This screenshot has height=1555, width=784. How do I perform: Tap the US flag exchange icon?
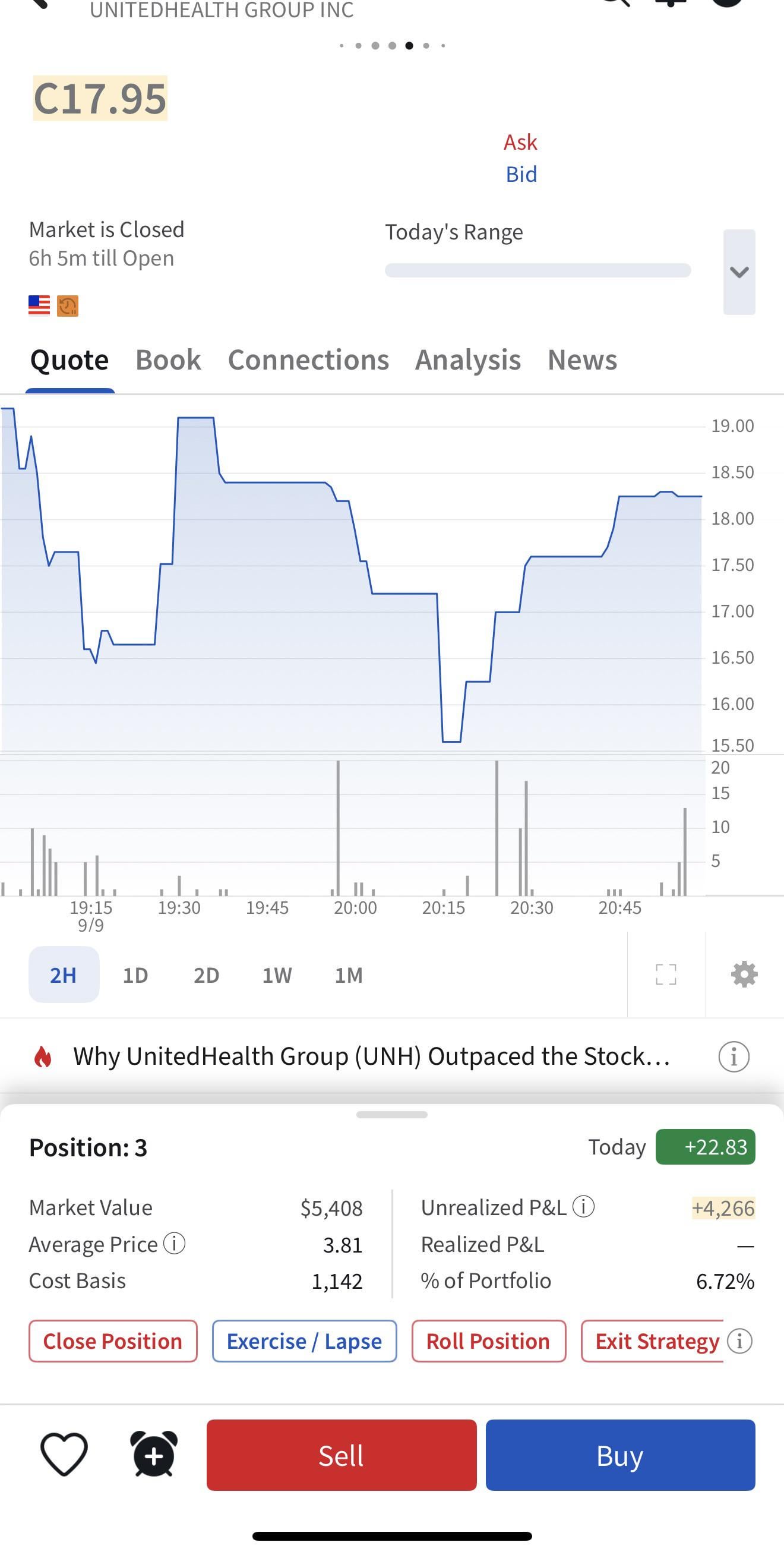[39, 305]
